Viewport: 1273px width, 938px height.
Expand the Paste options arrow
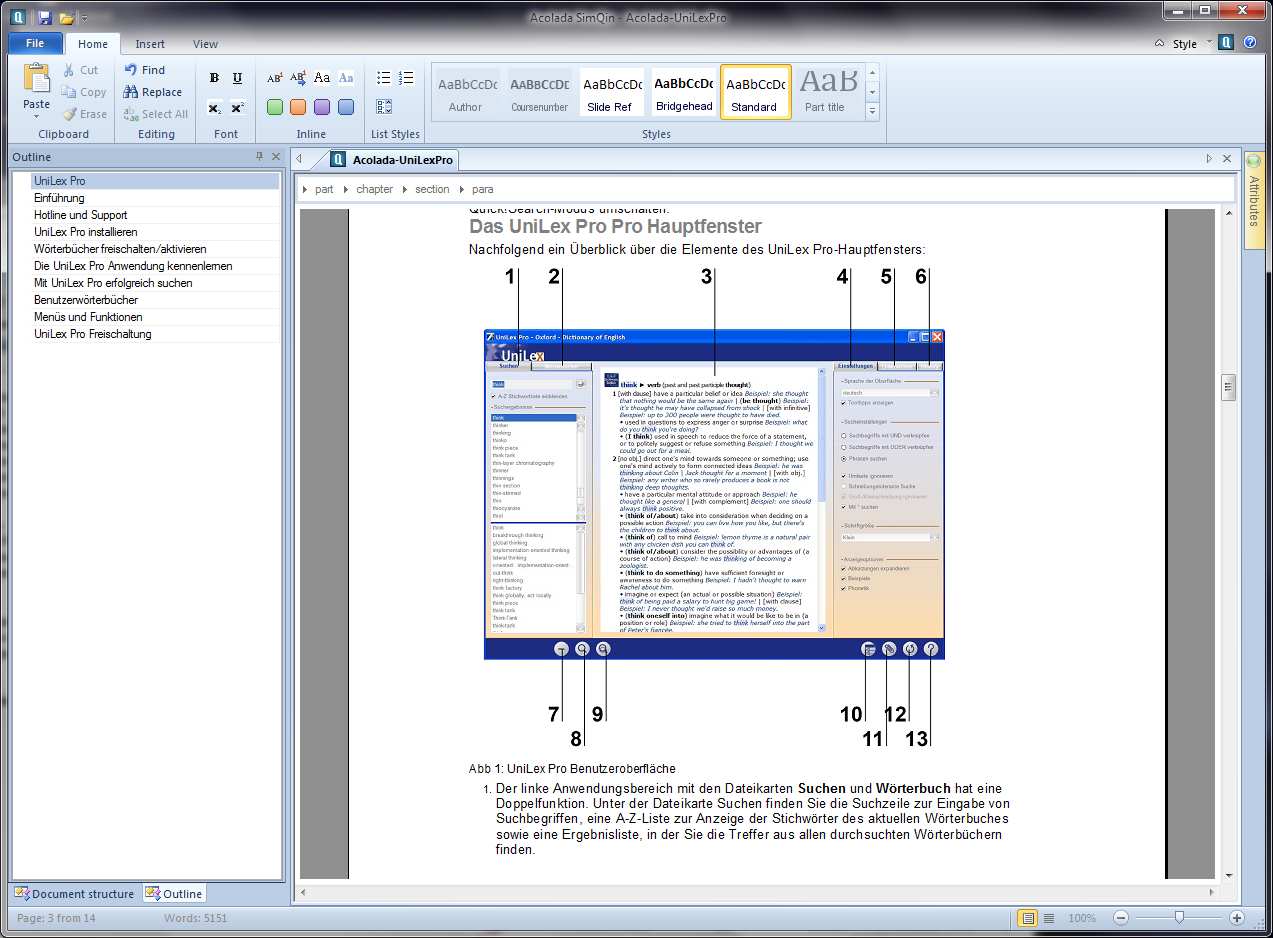pyautogui.click(x=37, y=116)
